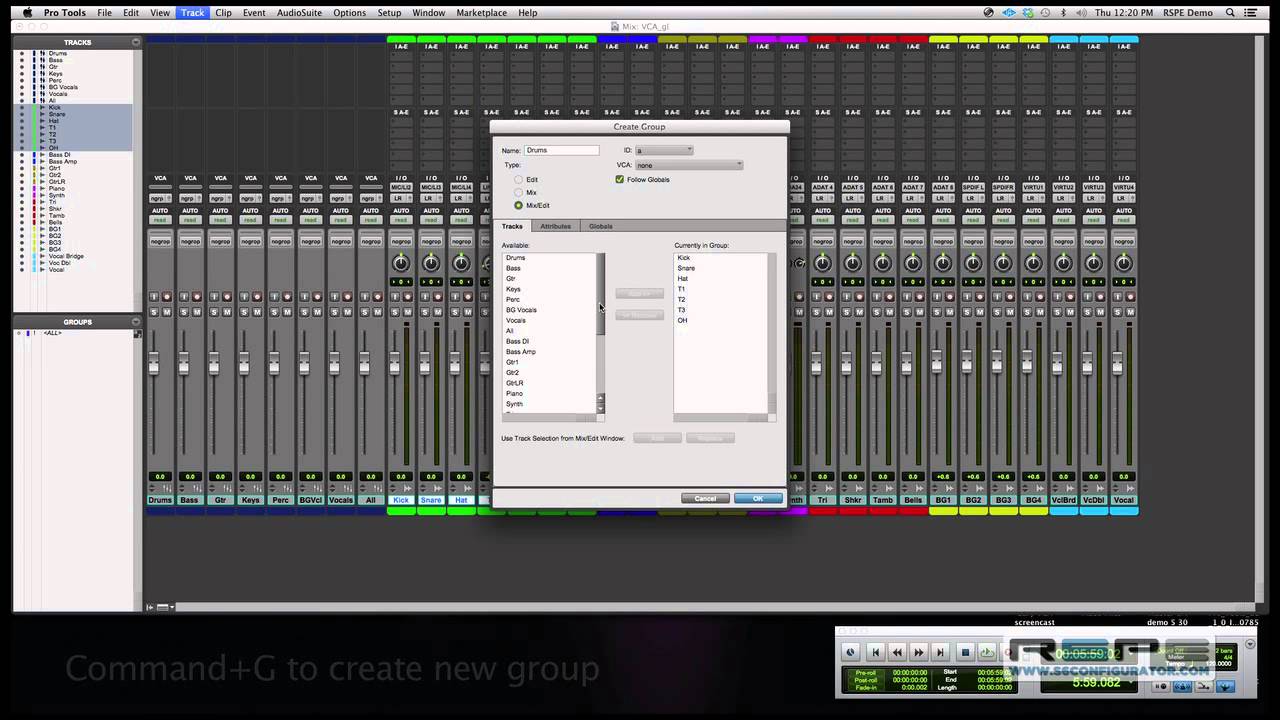The image size is (1280, 720).
Task: Open the AudioSuite menu
Action: (x=299, y=12)
